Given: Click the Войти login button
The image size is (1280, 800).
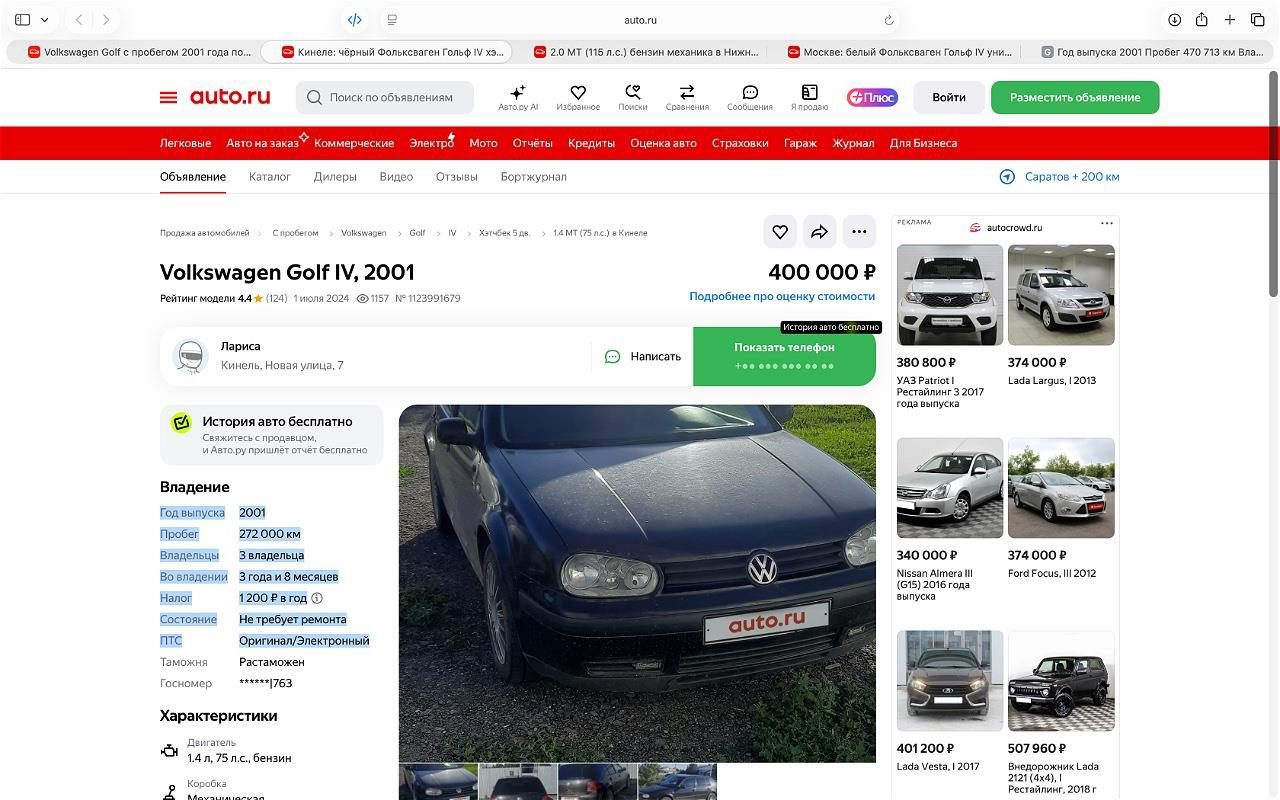Looking at the screenshot, I should point(949,97).
